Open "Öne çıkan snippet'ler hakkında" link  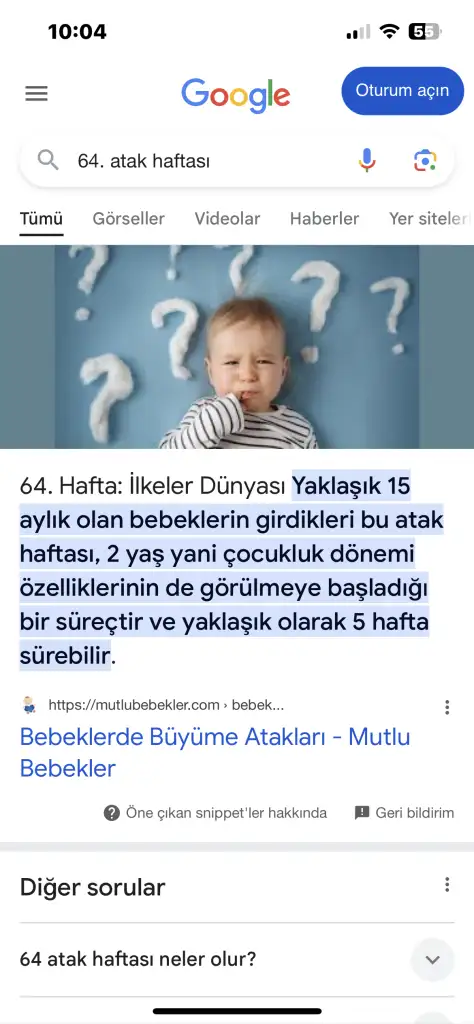[x=227, y=813]
